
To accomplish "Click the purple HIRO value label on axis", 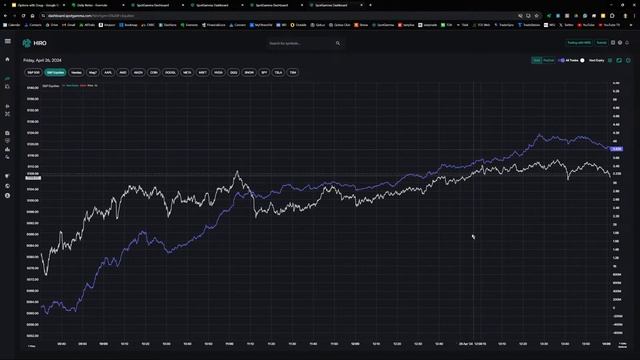I will (616, 149).
